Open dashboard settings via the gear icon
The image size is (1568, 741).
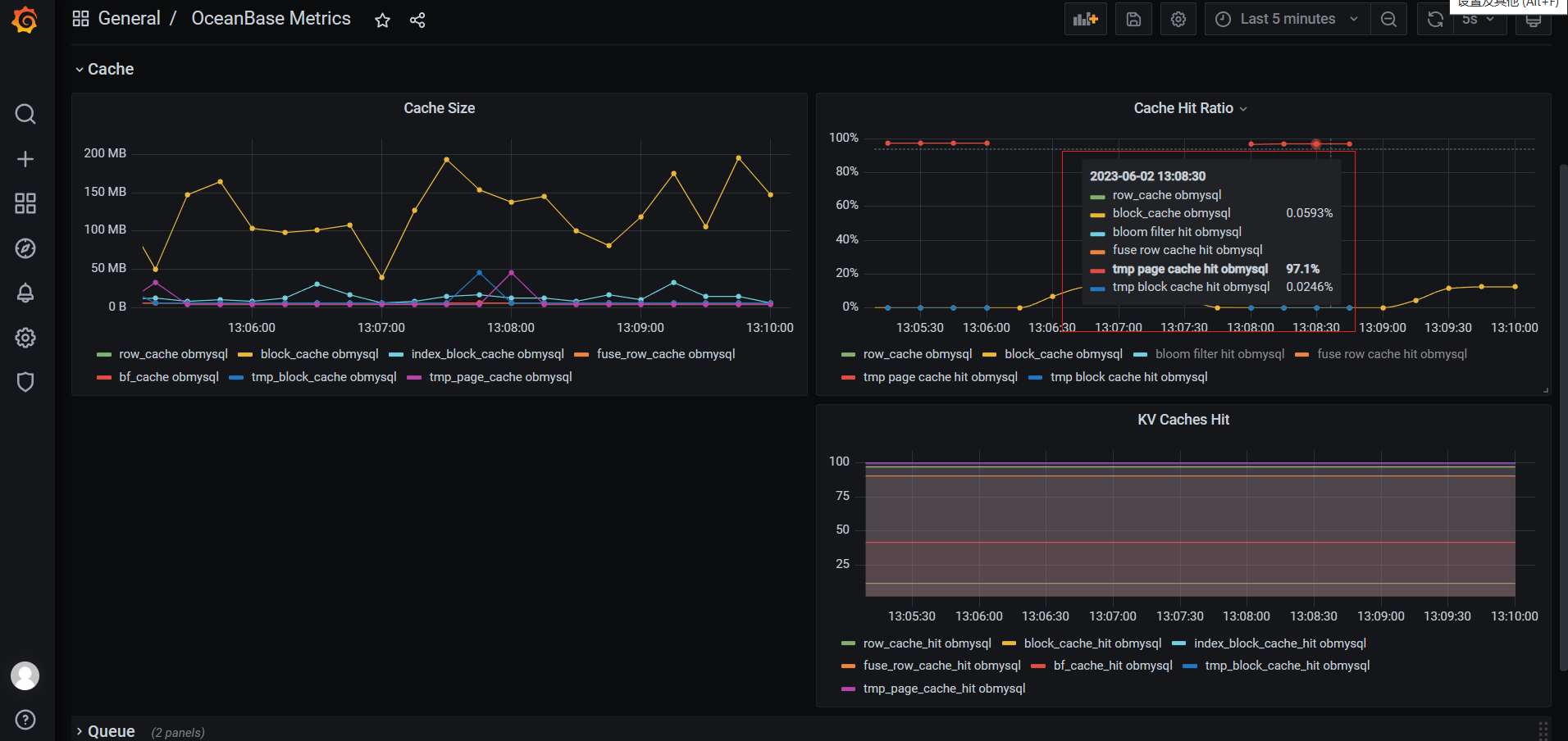[1178, 18]
